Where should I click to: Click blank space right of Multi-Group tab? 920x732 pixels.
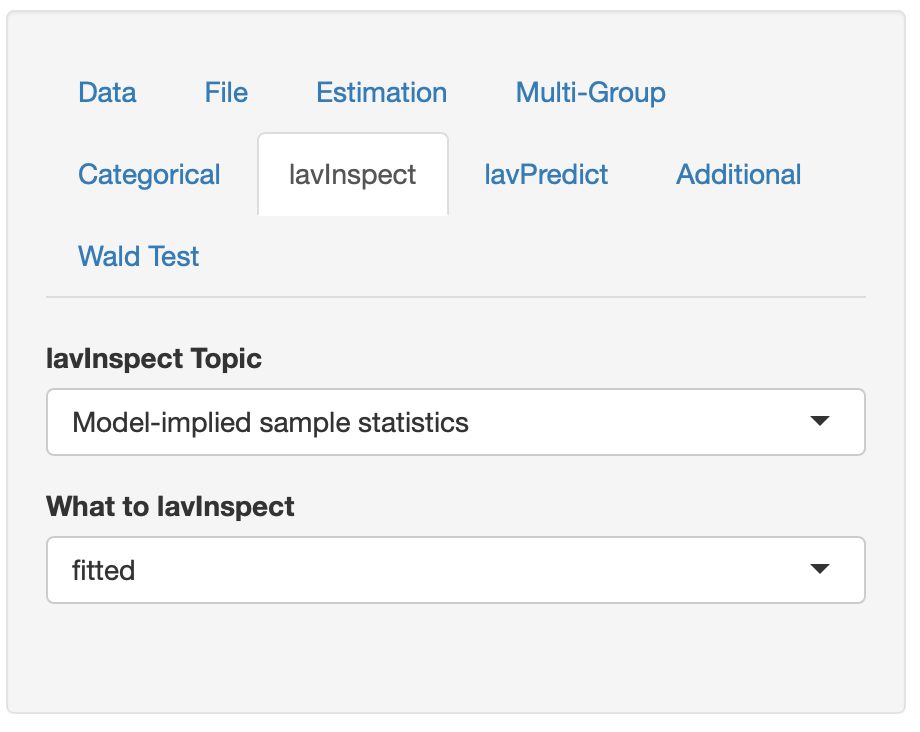pyautogui.click(x=770, y=93)
